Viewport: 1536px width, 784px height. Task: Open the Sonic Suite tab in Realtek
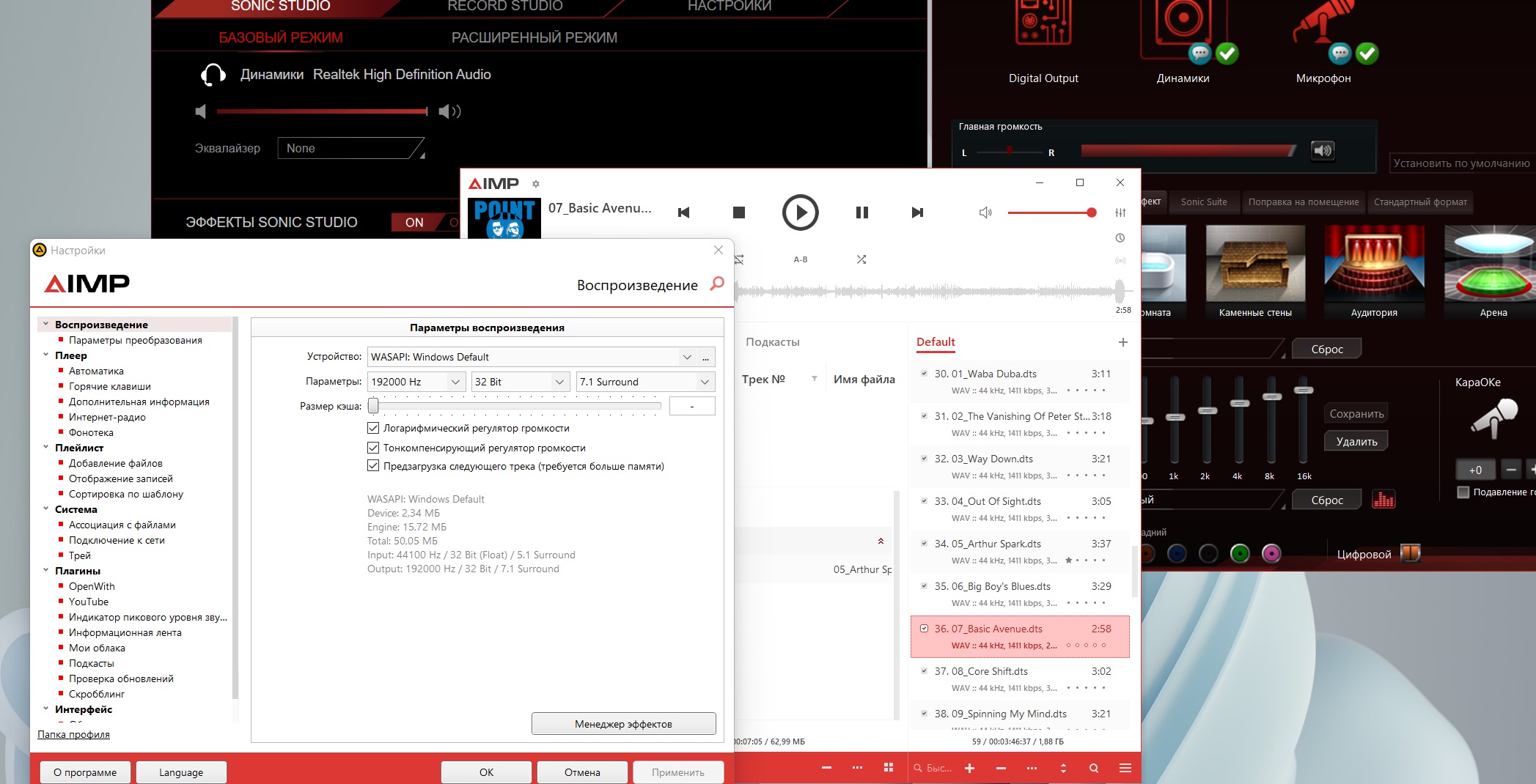pyautogui.click(x=1204, y=202)
